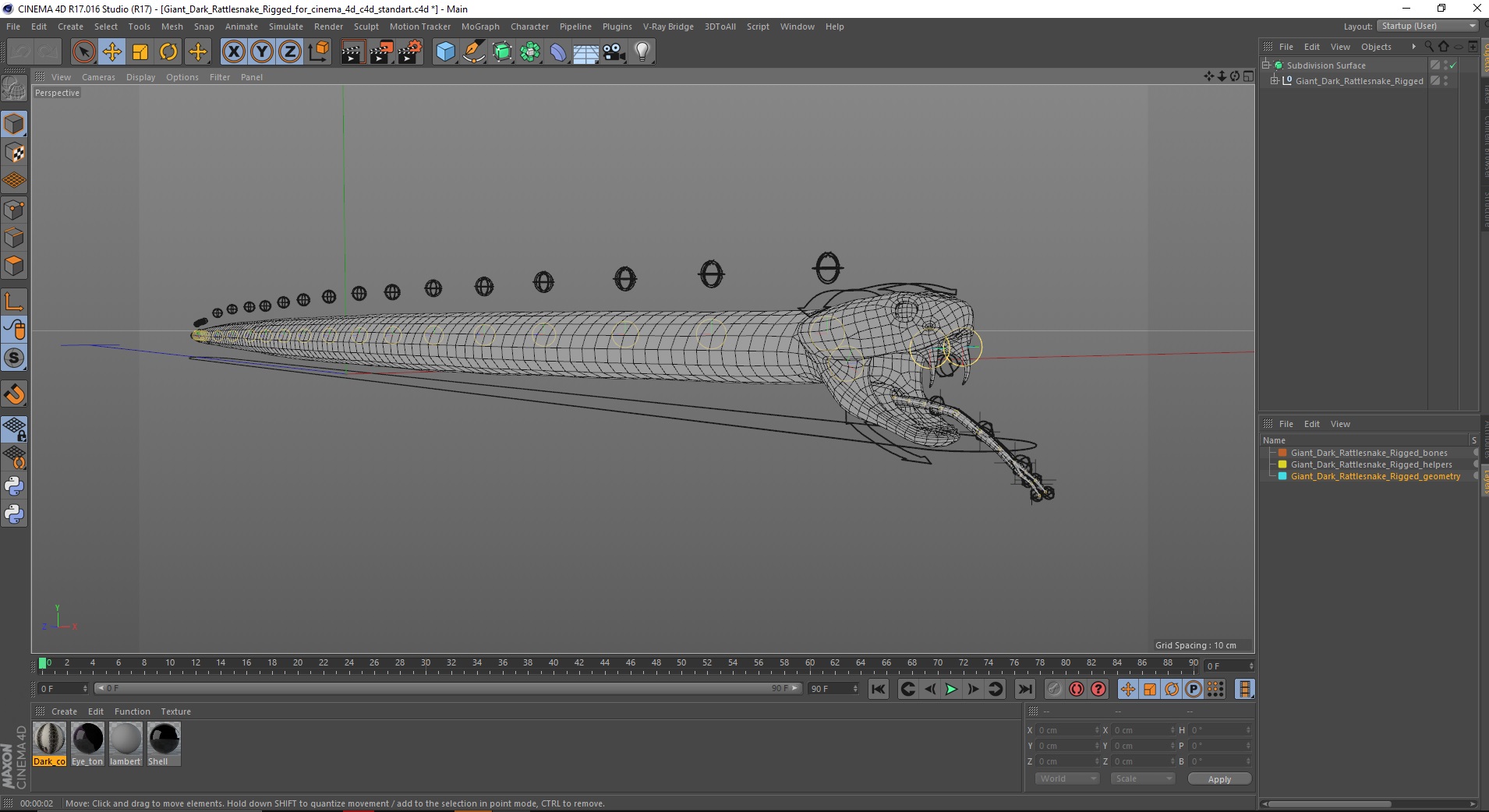Screen dimensions: 1489x812
Task: Open the Array modeling objects icon
Action: (x=530, y=52)
